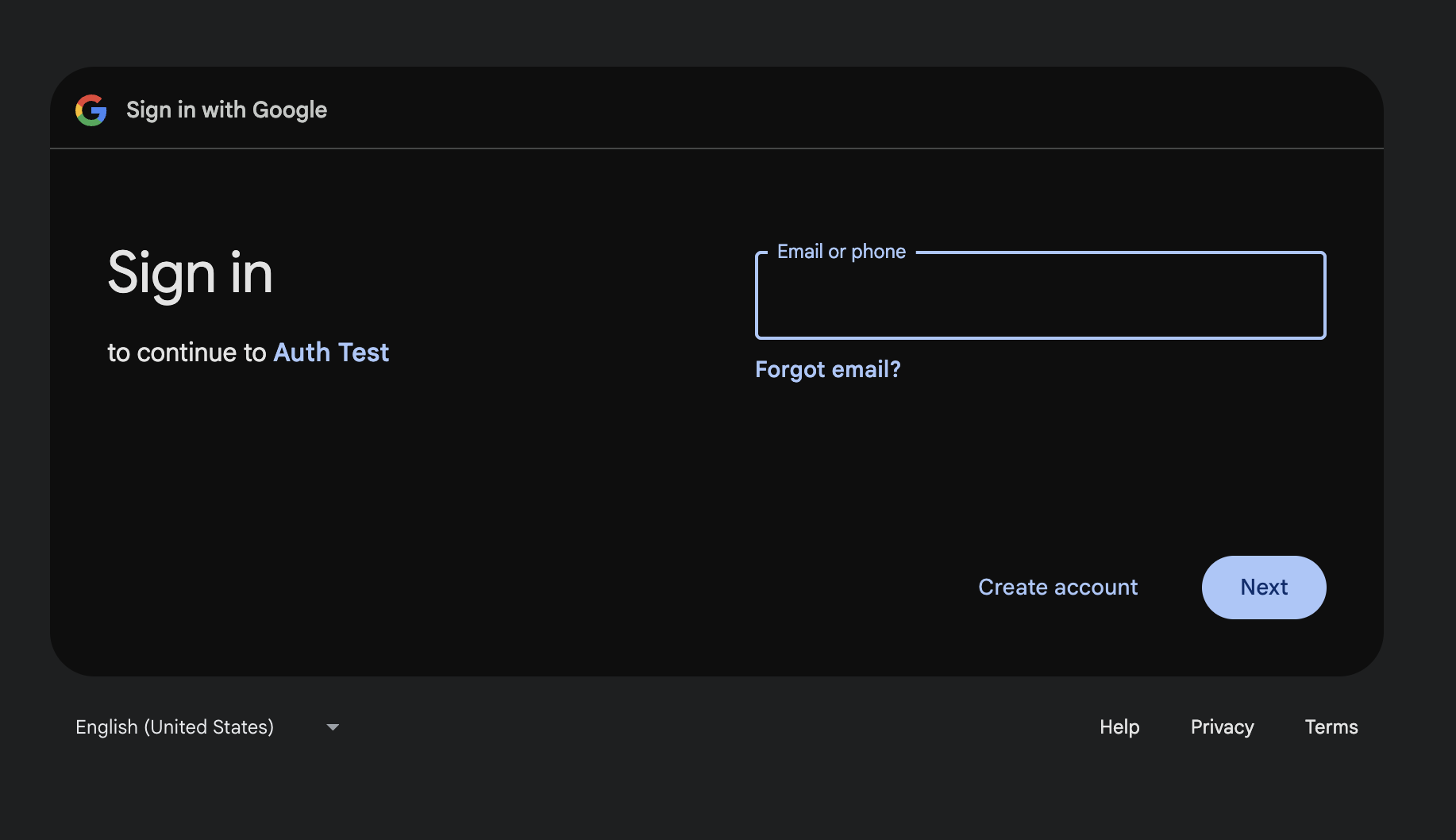The height and width of the screenshot is (840, 1456).
Task: Click the word "Google" in the header title
Action: point(289,110)
